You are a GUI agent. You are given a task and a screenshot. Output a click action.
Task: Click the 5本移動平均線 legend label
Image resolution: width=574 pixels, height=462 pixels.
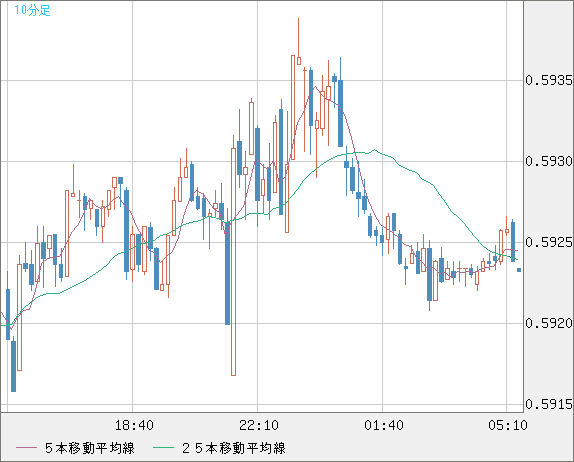[90, 448]
